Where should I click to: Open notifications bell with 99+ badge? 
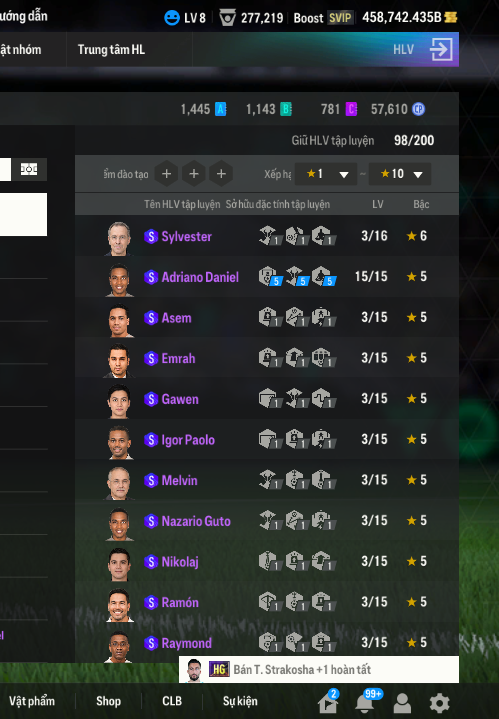click(366, 702)
